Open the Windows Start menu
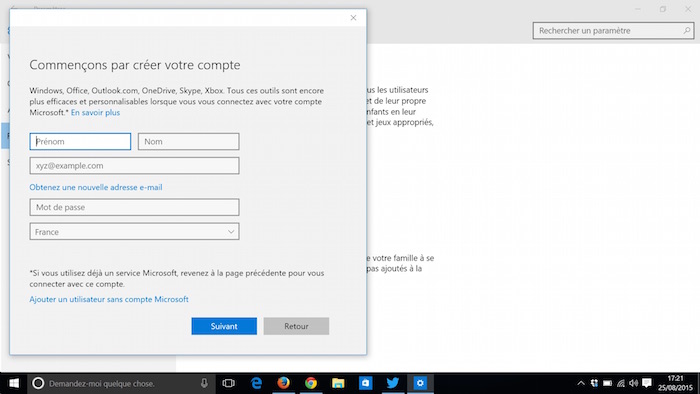700x394 pixels. click(x=14, y=383)
